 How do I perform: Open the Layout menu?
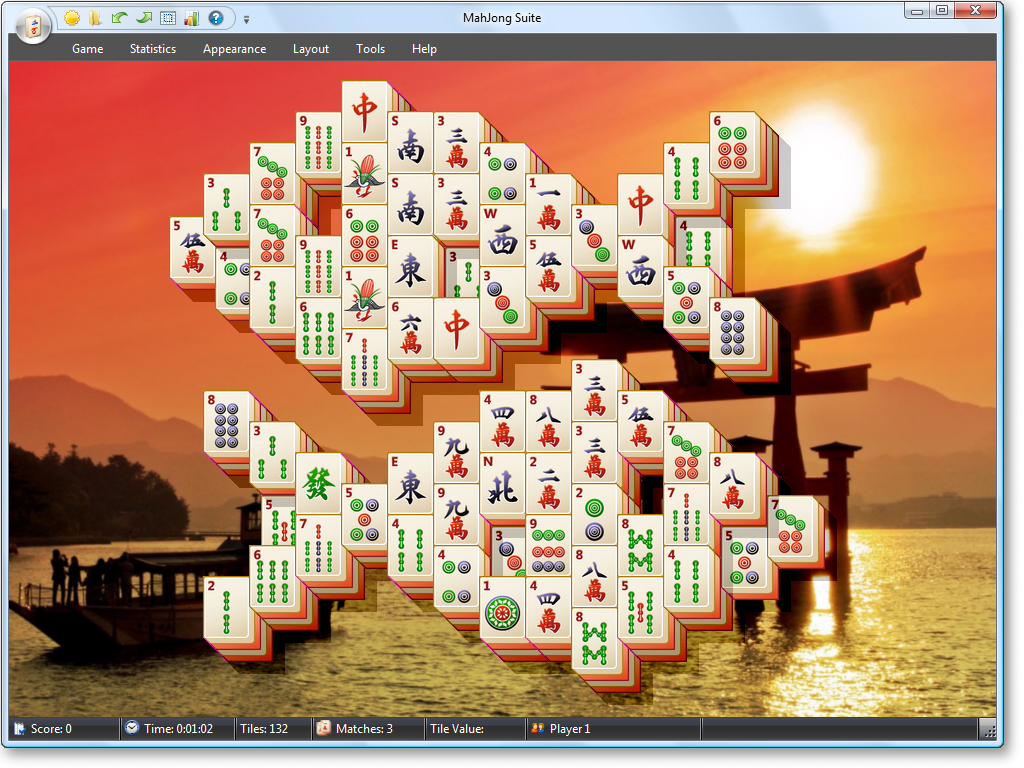coord(311,49)
